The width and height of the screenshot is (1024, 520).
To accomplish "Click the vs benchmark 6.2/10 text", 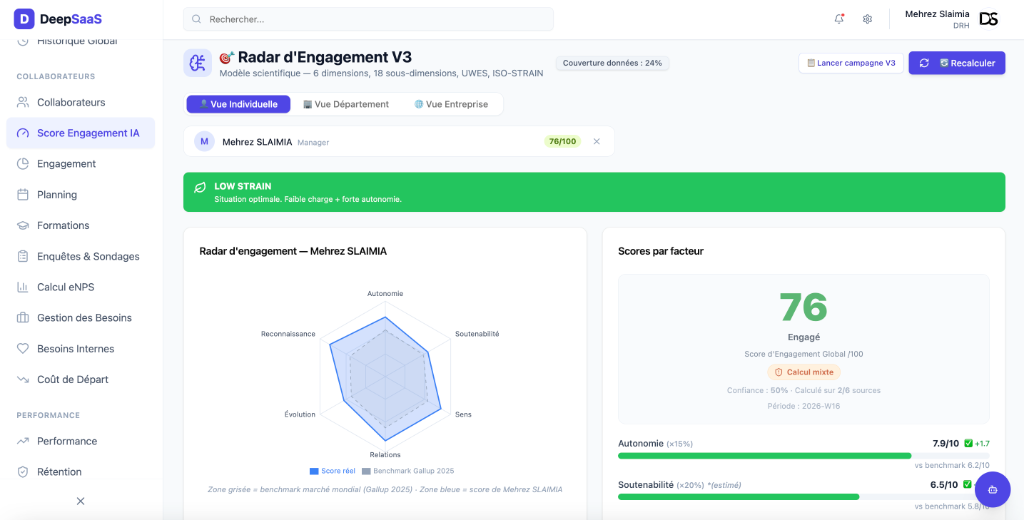I will coord(952,466).
